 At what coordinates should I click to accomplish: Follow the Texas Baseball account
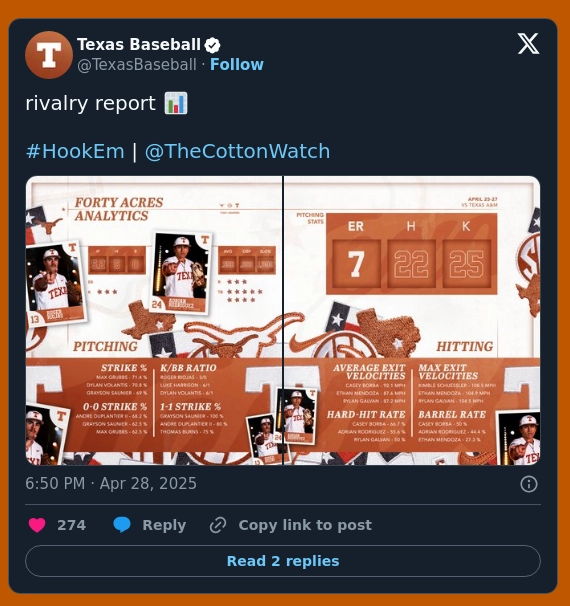(x=237, y=65)
